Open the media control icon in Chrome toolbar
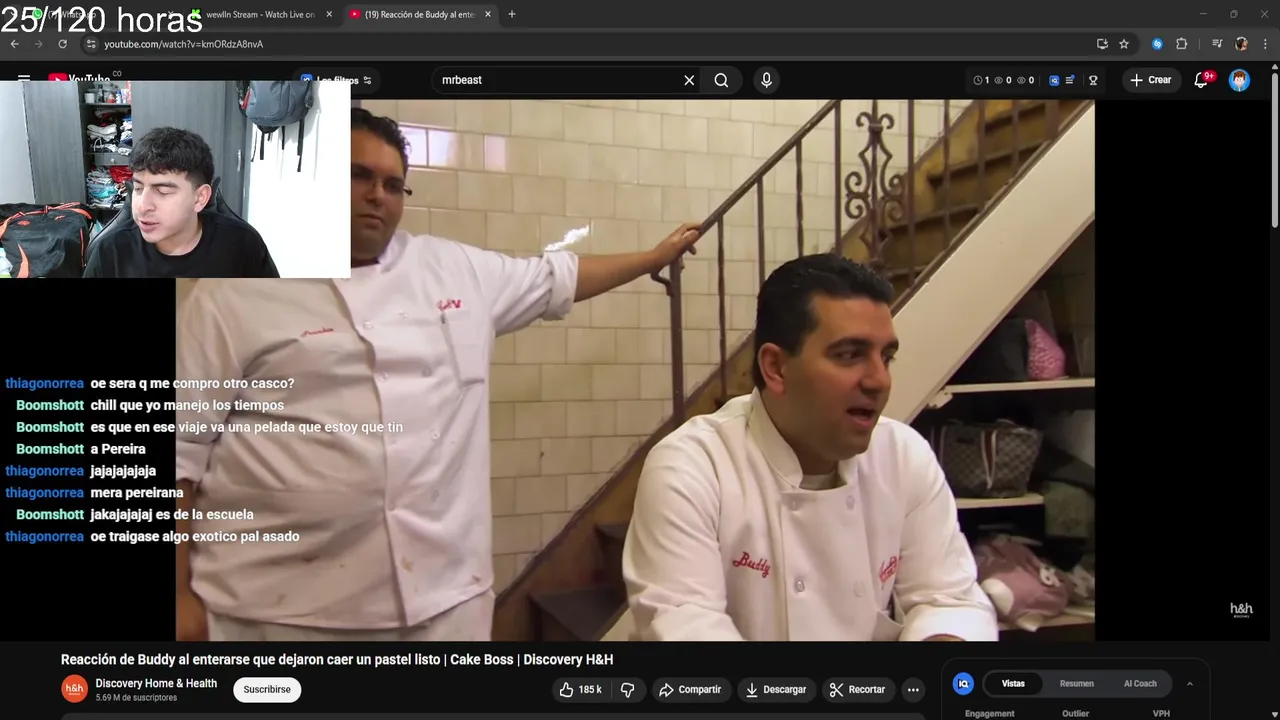 pyautogui.click(x=1217, y=44)
